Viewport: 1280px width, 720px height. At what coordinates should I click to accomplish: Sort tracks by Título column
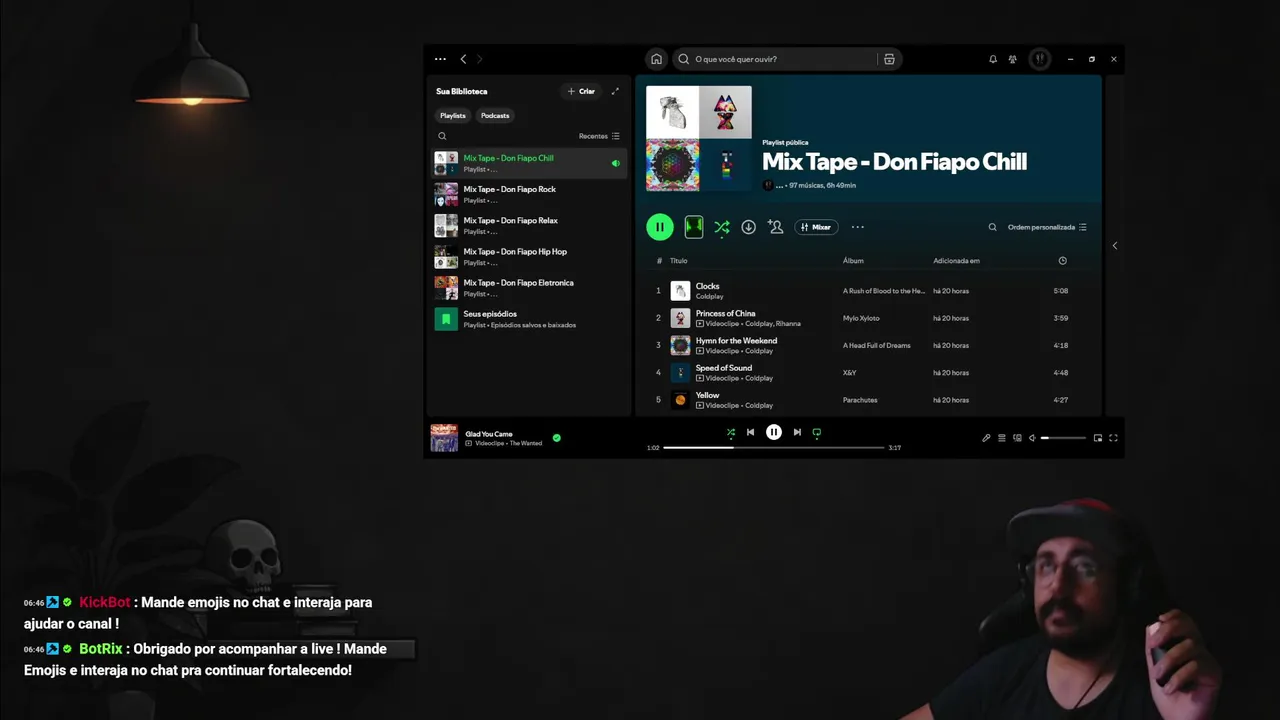[x=678, y=261]
